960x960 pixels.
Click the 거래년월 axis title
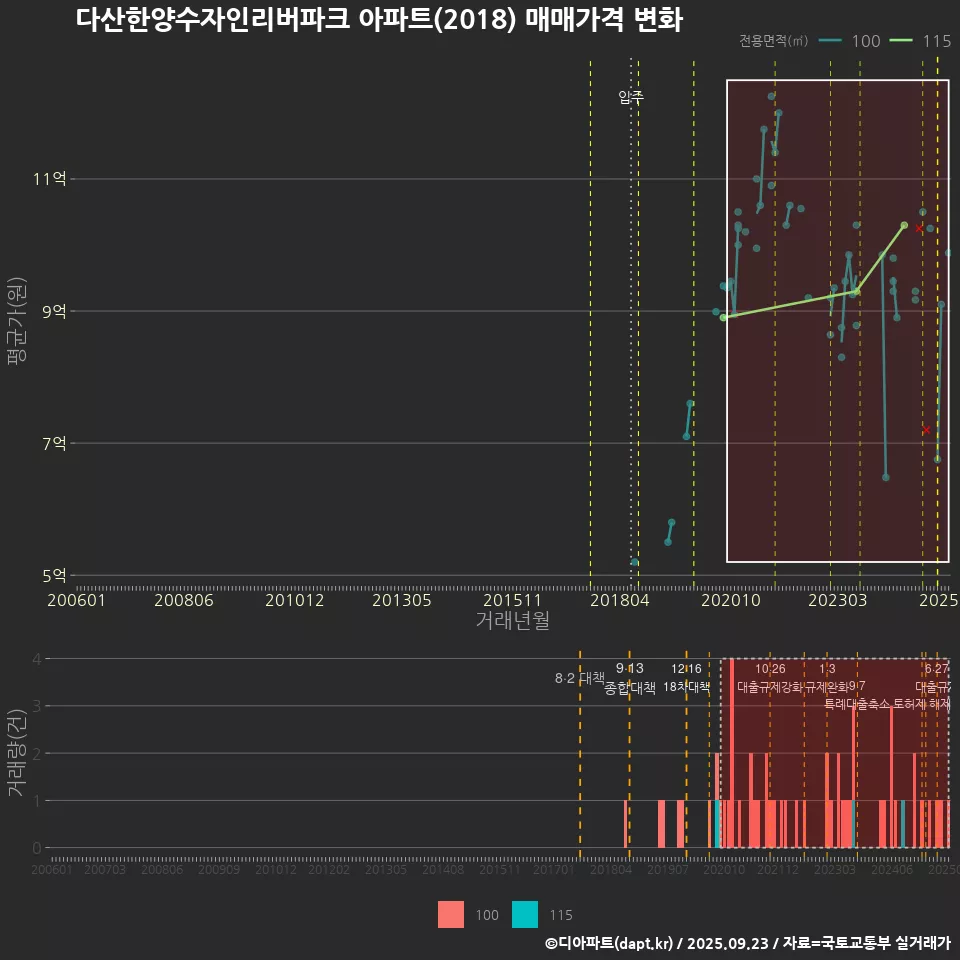coord(512,621)
